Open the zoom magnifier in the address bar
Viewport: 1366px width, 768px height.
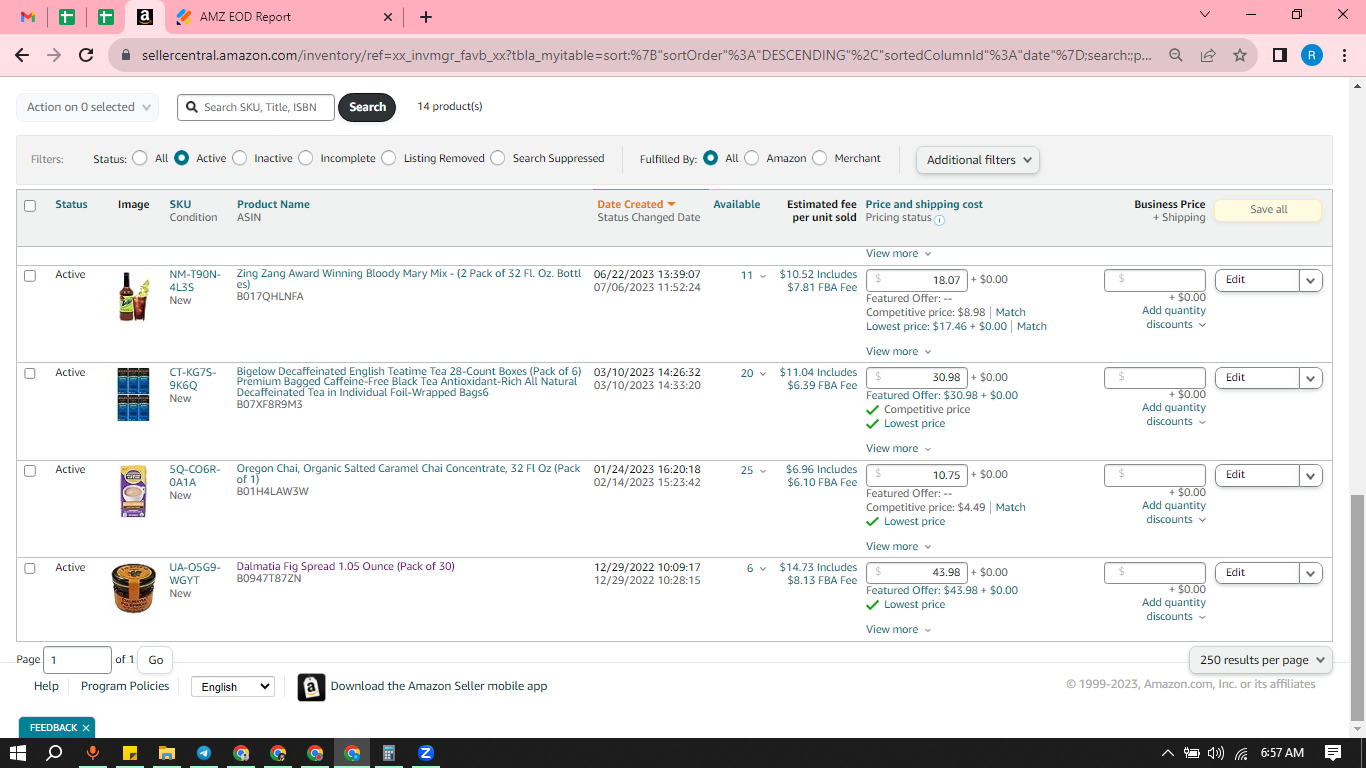point(1176,56)
